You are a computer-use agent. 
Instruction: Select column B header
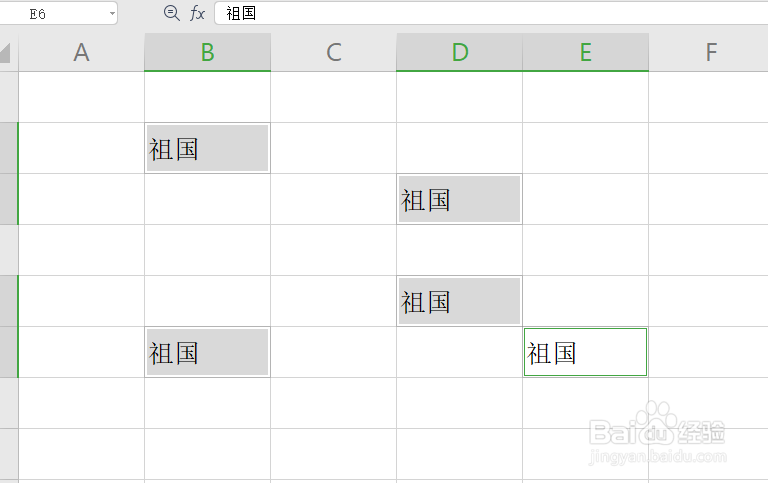click(x=207, y=52)
